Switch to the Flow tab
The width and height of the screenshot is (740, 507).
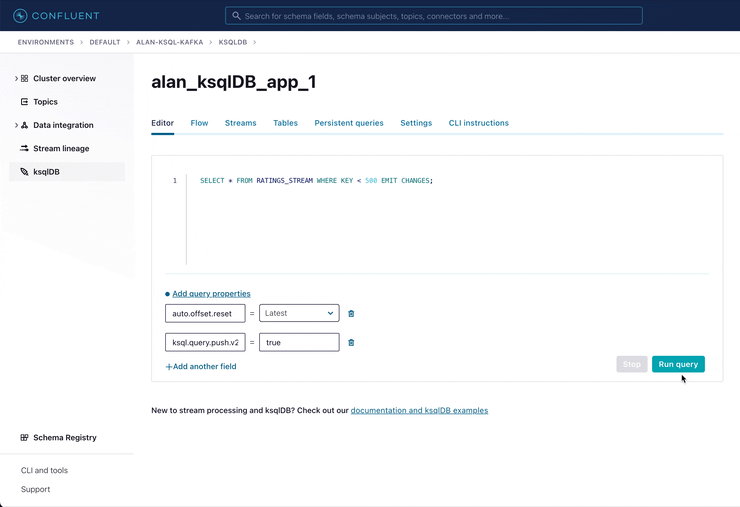(x=199, y=123)
